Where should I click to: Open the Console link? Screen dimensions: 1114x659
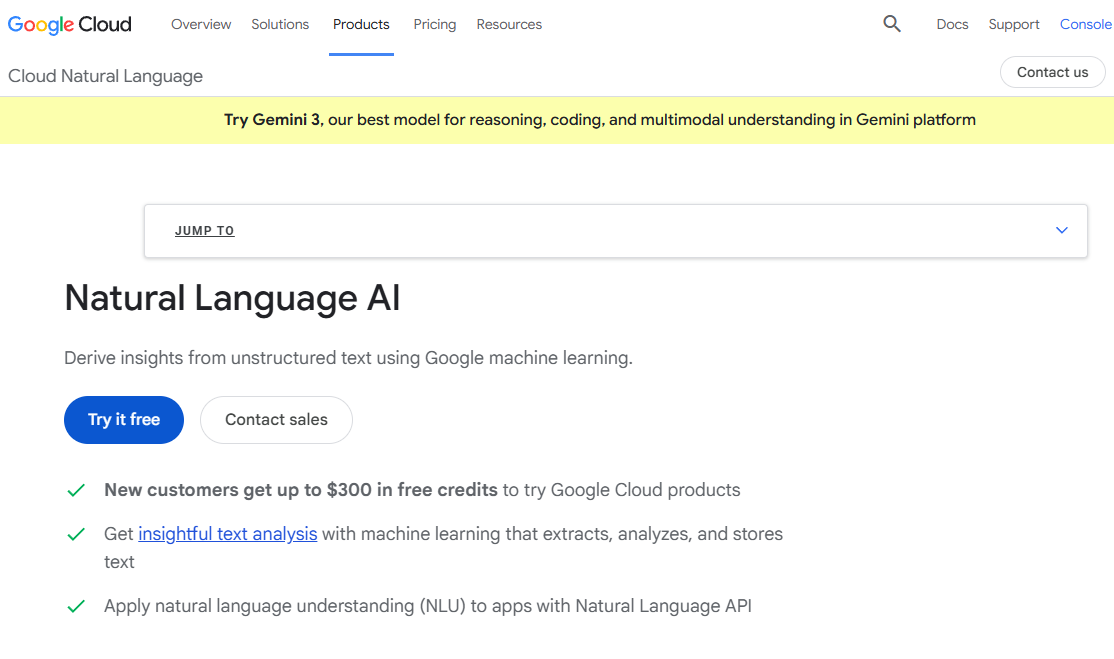click(1086, 24)
